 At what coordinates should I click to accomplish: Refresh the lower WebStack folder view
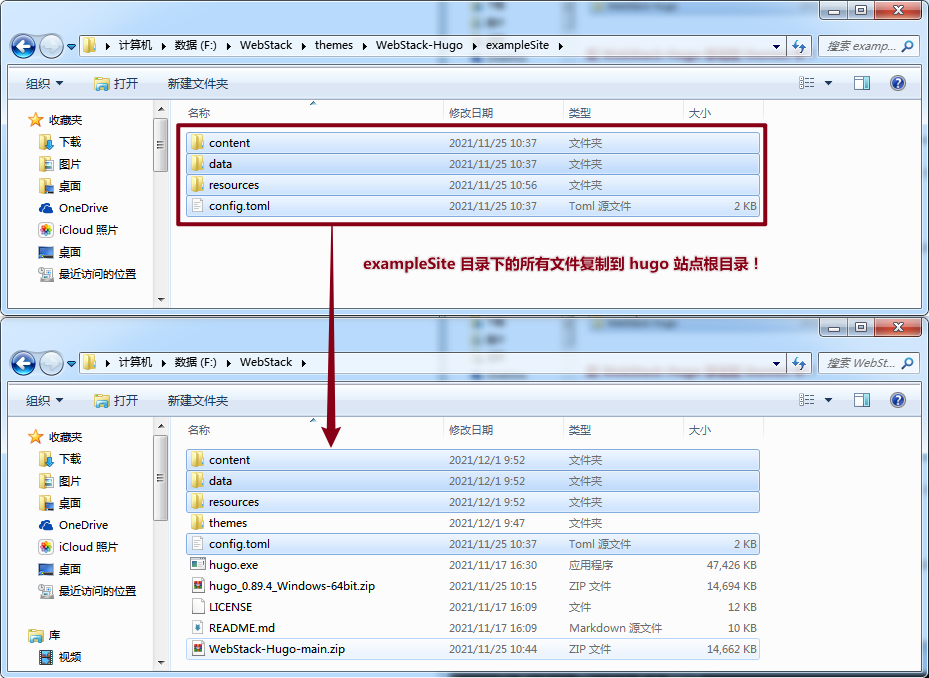click(799, 363)
